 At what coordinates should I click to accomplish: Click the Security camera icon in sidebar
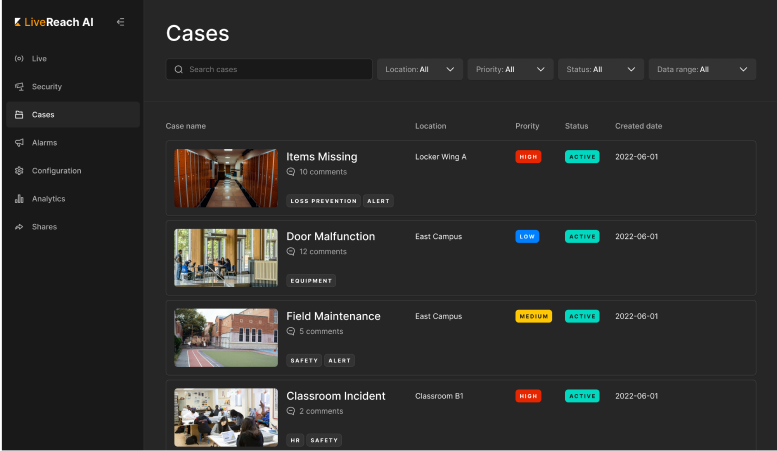pos(19,87)
